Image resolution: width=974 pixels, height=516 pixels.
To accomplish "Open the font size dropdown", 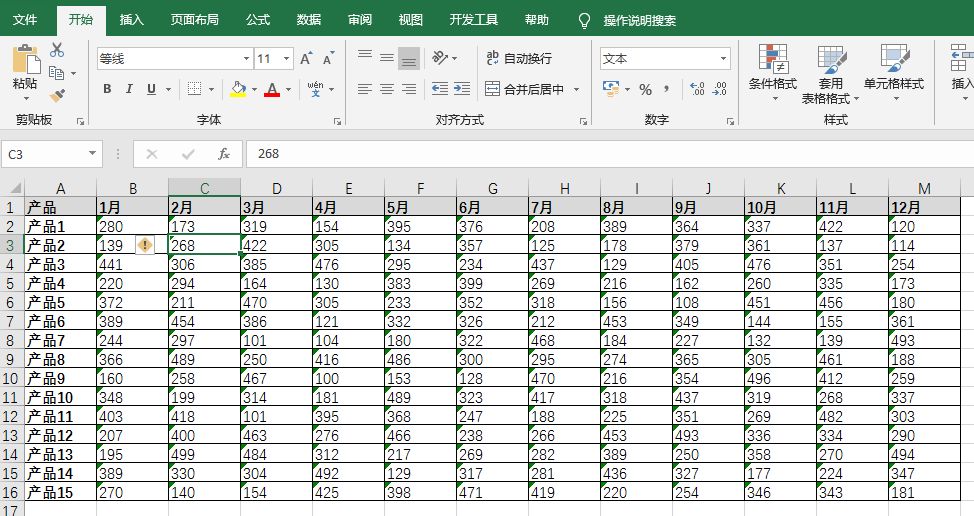I will click(x=286, y=59).
